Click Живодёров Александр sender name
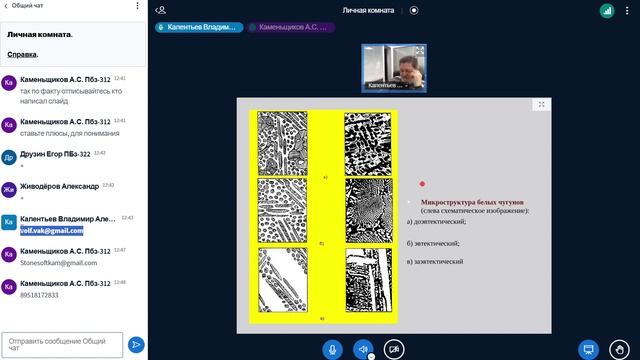Screen dimensions: 640x360 coord(60,186)
